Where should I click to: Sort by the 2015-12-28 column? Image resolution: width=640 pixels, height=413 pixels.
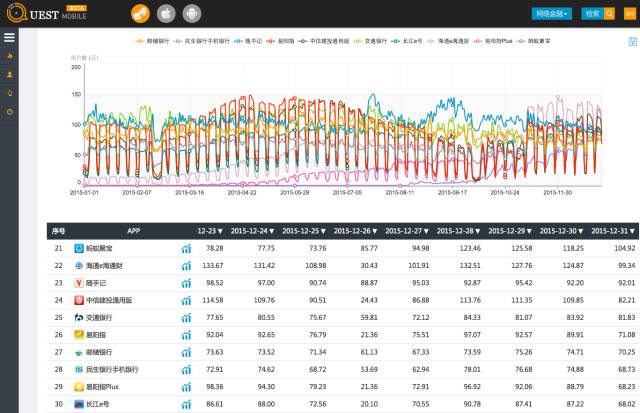(x=458, y=231)
